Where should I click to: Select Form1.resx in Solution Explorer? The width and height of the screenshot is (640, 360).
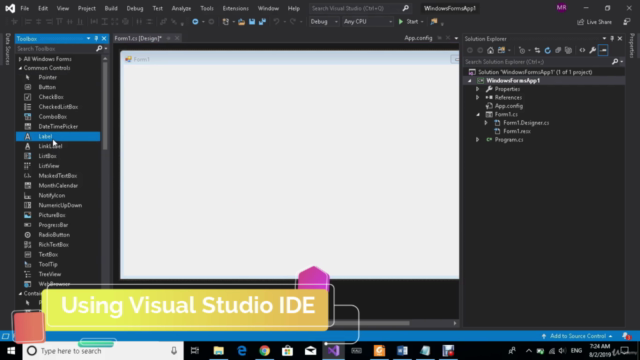pyautogui.click(x=517, y=131)
